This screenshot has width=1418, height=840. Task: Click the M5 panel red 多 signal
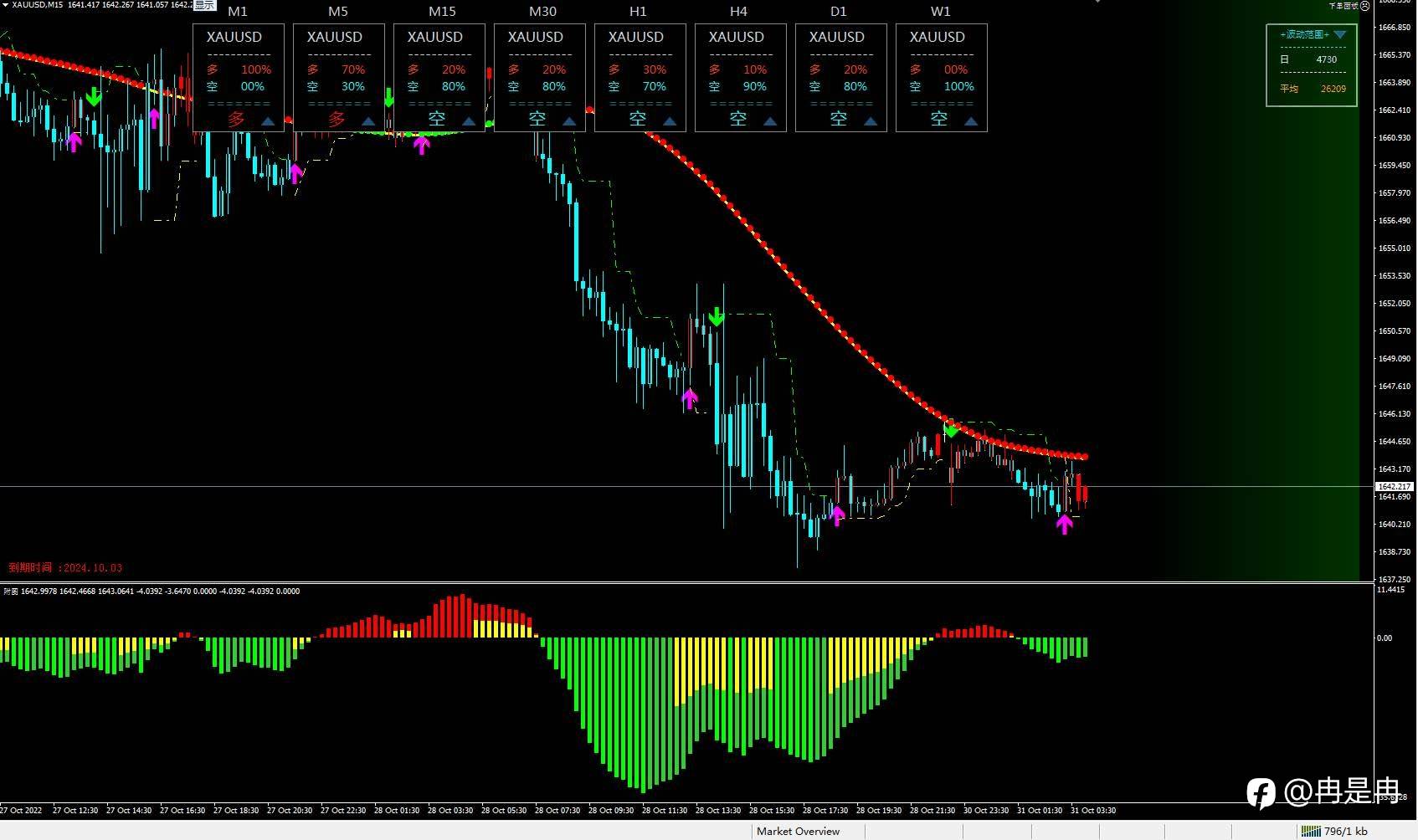coord(337,119)
